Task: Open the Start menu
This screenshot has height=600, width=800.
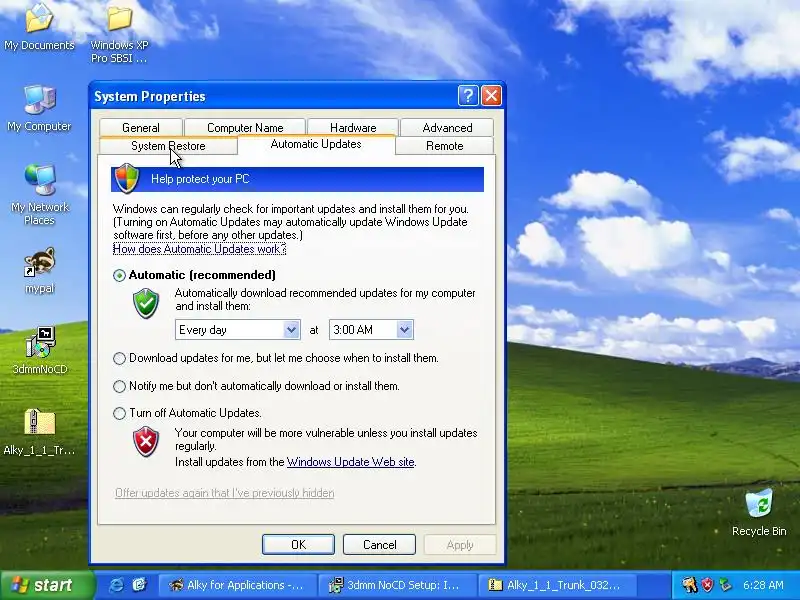Action: (47, 585)
